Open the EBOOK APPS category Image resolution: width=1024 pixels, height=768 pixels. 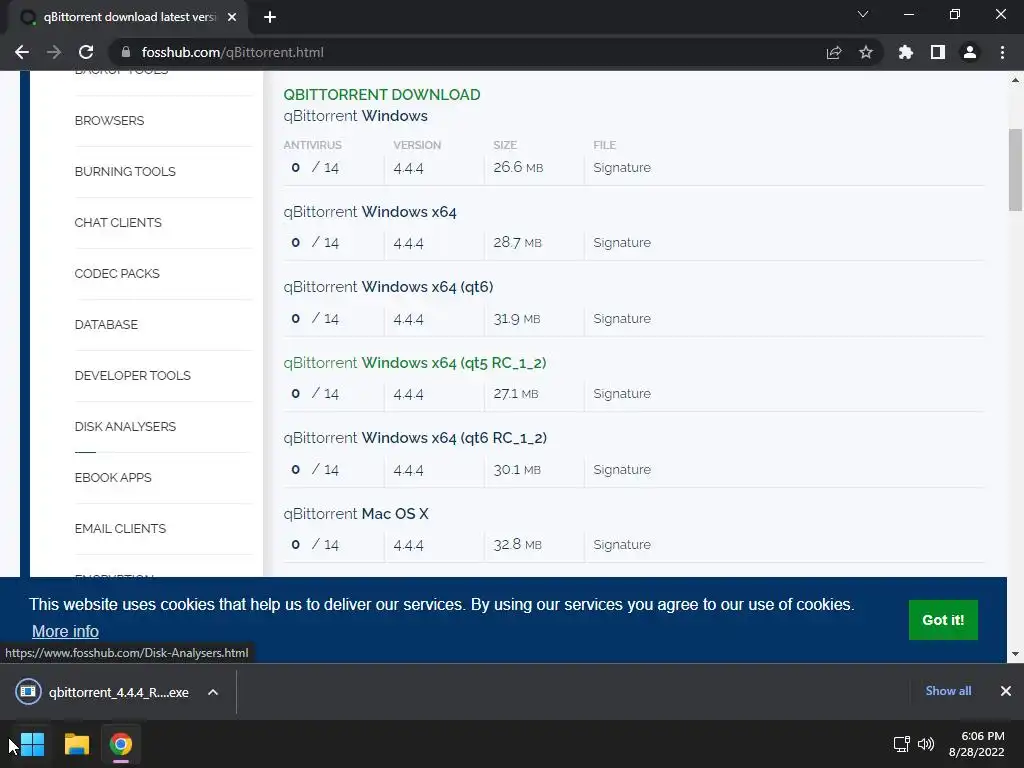coord(113,477)
